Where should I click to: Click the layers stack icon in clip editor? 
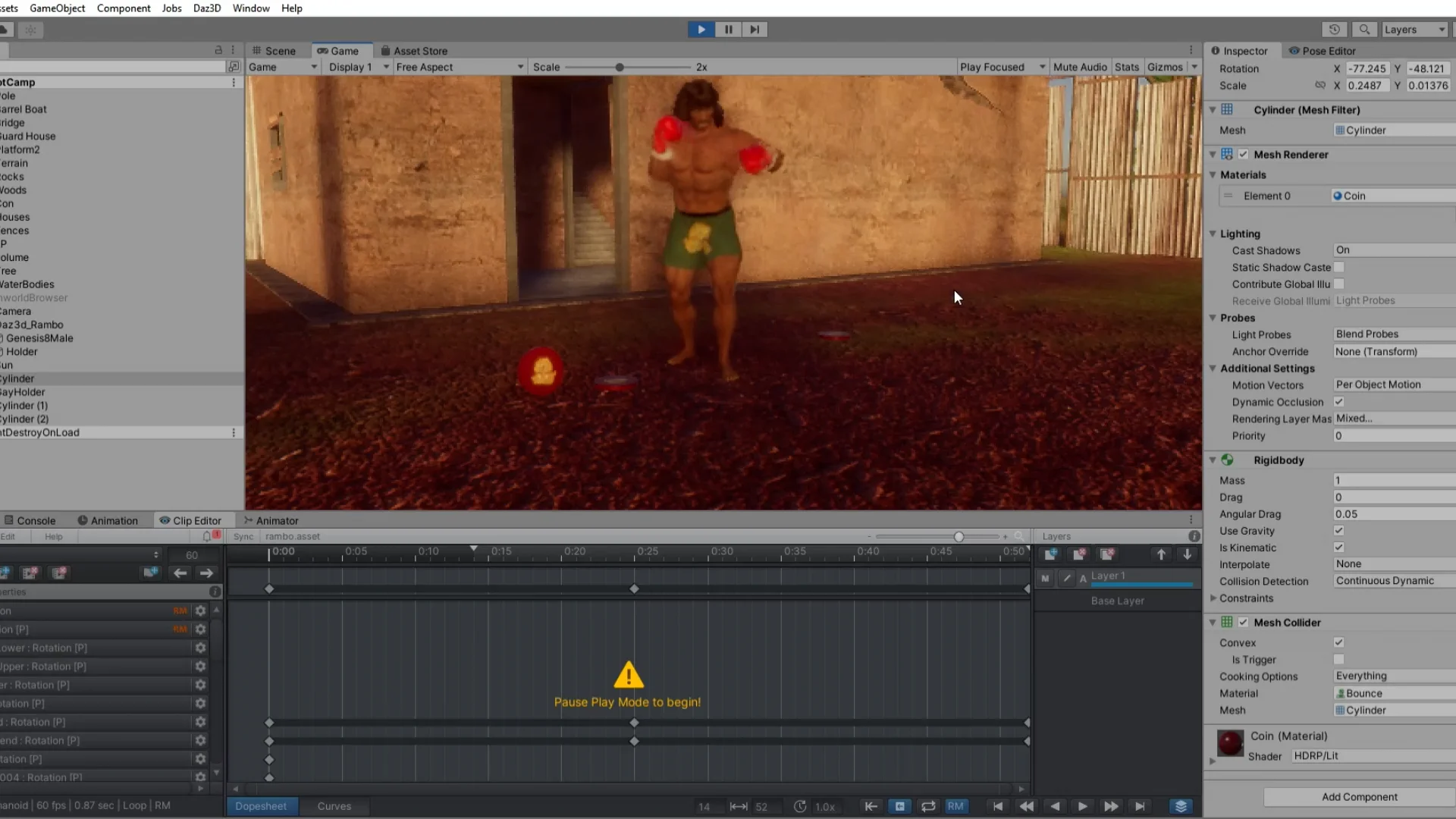1181,806
